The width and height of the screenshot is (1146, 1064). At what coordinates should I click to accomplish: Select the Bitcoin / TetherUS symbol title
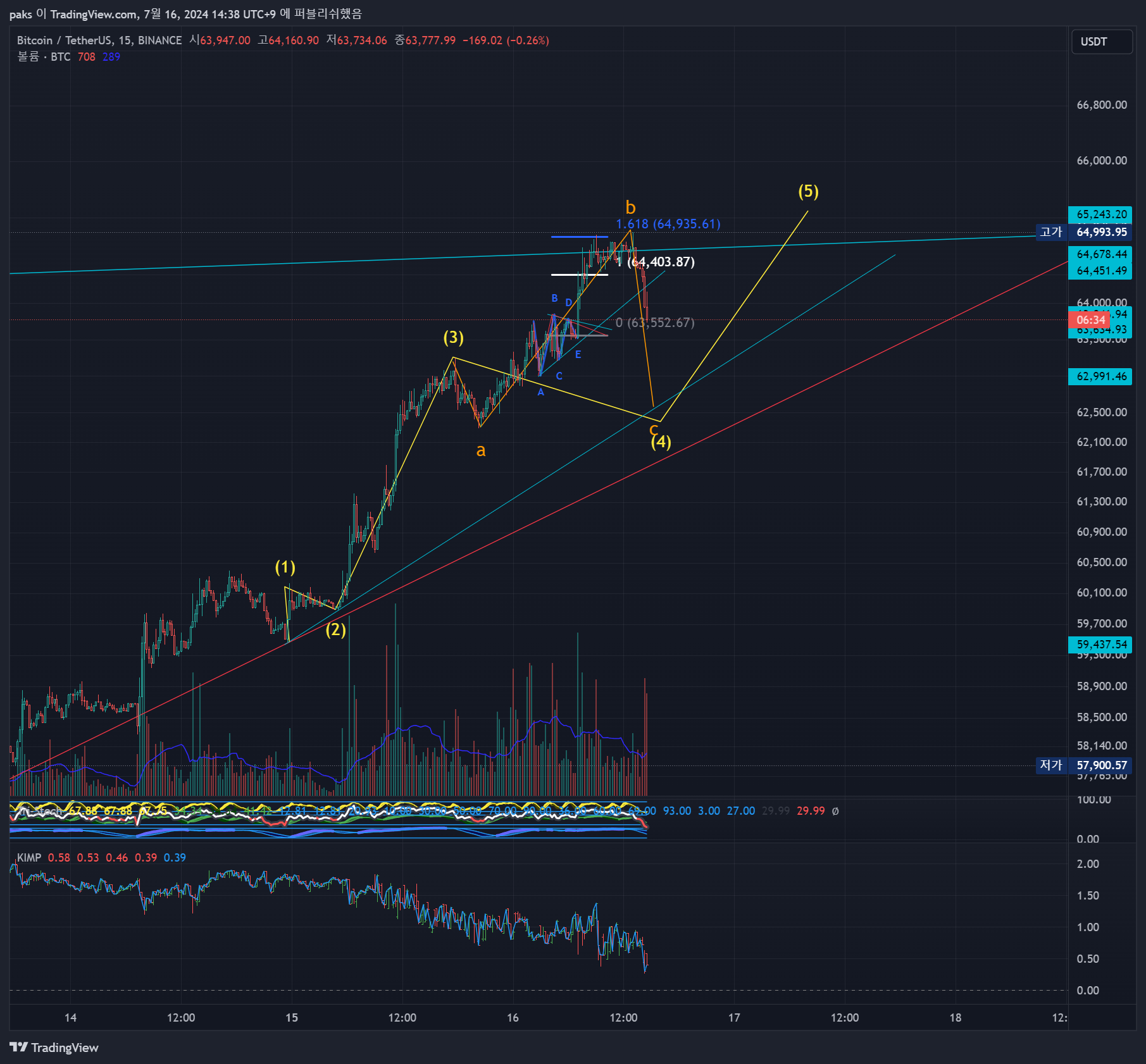coord(99,40)
